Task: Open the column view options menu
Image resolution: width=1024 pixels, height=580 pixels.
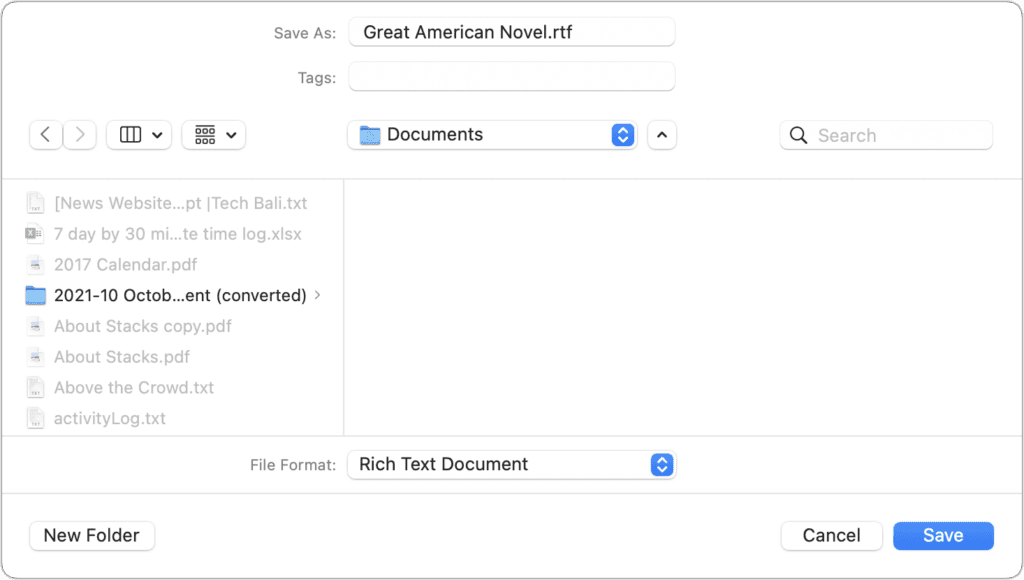Action: pyautogui.click(x=139, y=135)
